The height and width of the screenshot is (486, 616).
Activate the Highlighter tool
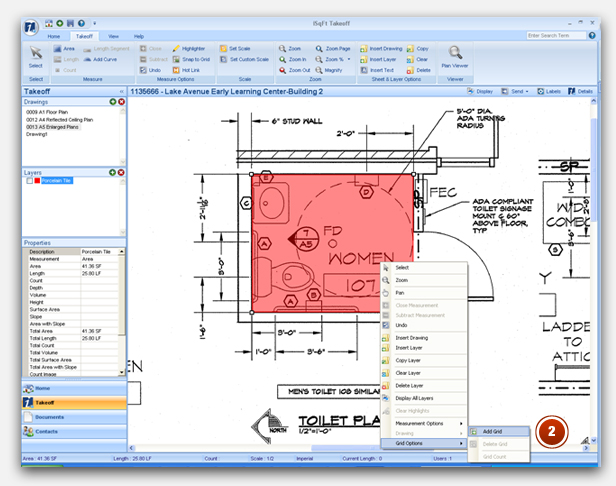[x=189, y=49]
